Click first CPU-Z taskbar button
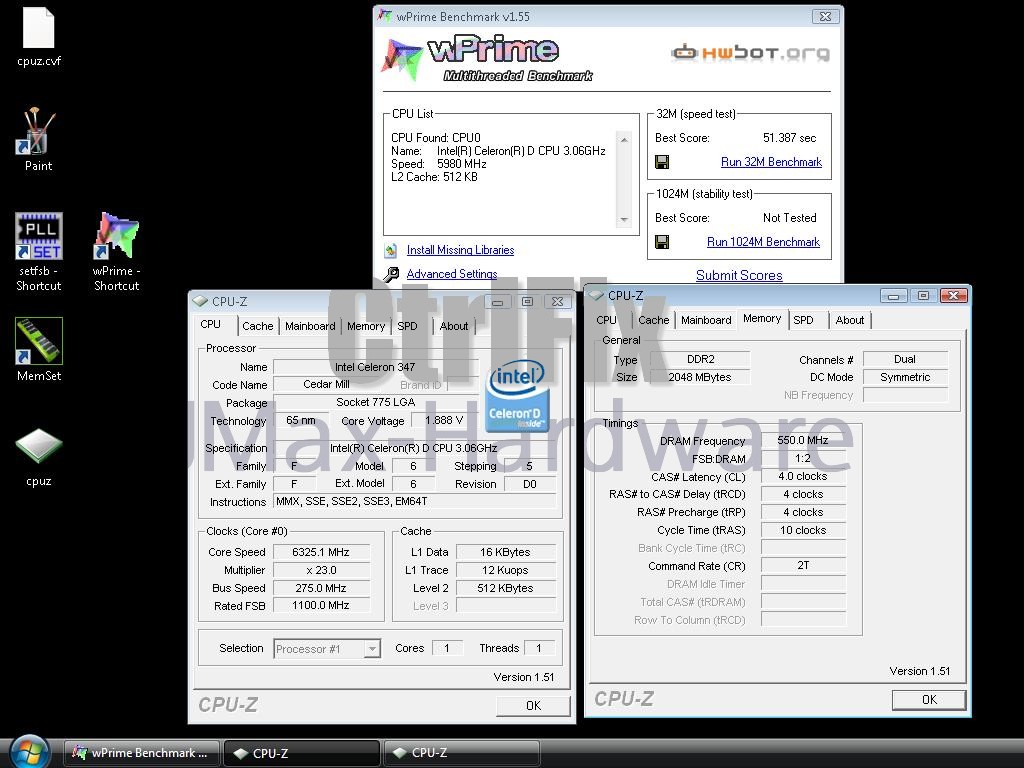1024x768 pixels. 302,753
